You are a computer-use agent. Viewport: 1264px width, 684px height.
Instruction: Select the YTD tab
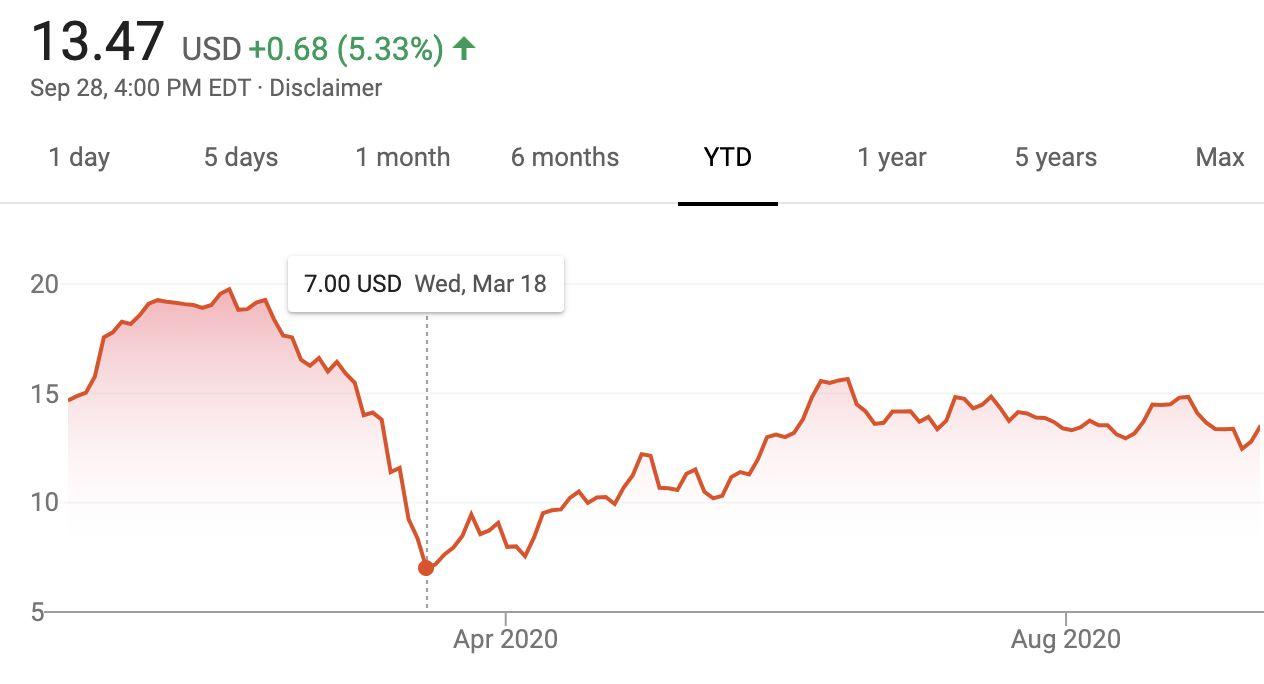click(728, 157)
